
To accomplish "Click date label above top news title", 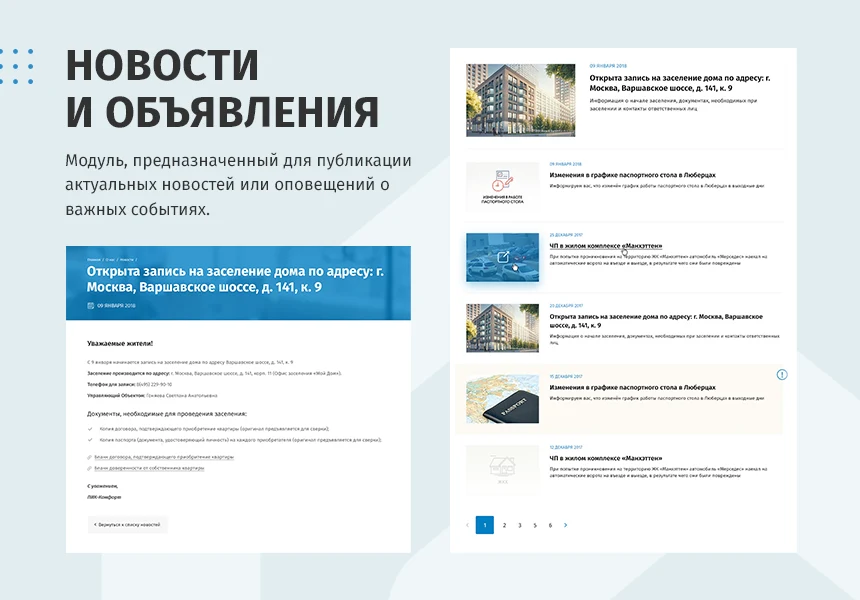I will [x=608, y=66].
